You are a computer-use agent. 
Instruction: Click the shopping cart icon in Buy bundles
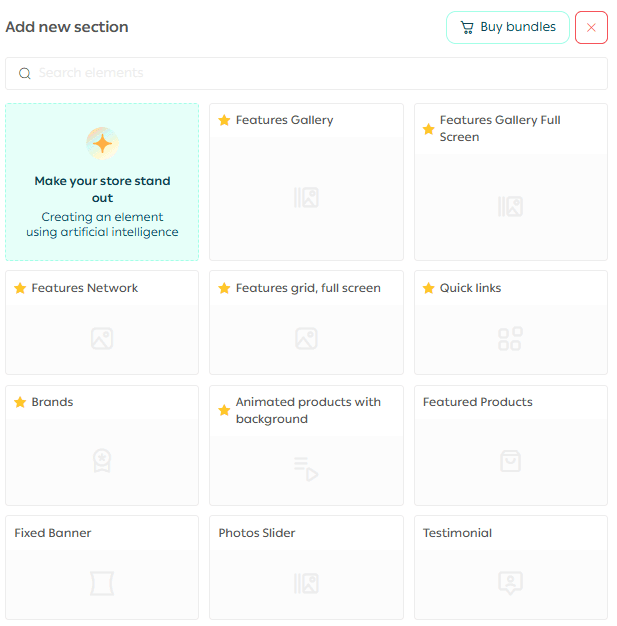tap(467, 28)
